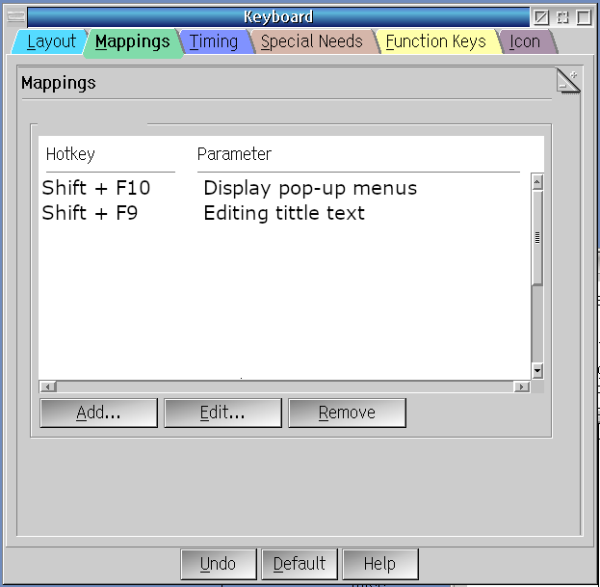
Task: Click the page corner icon beside Mappings heading
Action: pyautogui.click(x=568, y=81)
